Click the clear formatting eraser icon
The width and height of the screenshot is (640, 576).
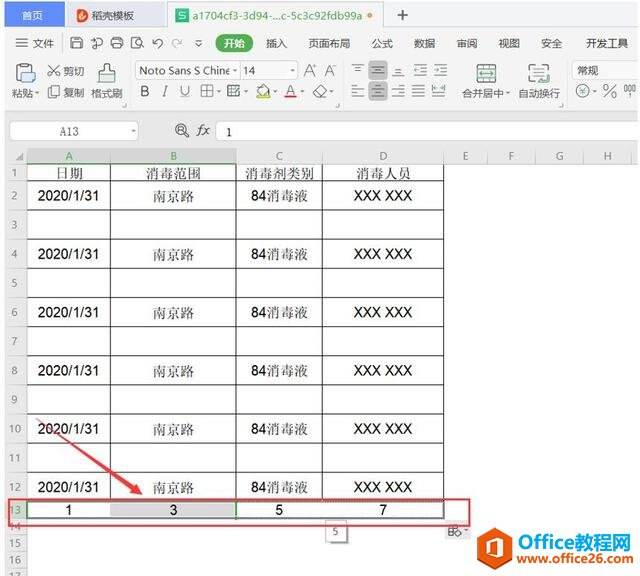320,91
